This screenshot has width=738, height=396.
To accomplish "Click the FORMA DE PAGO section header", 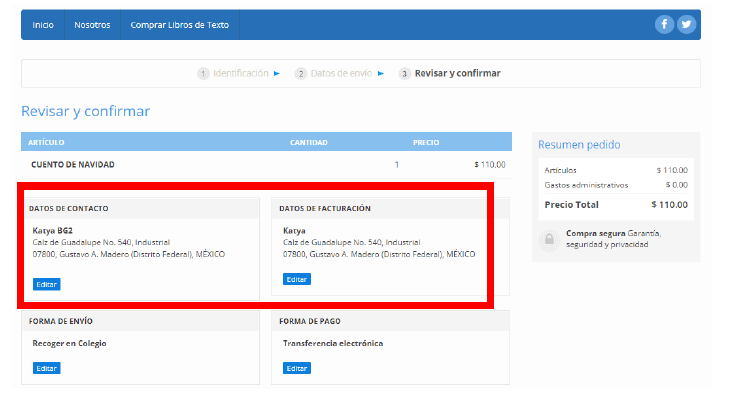I will [310, 321].
